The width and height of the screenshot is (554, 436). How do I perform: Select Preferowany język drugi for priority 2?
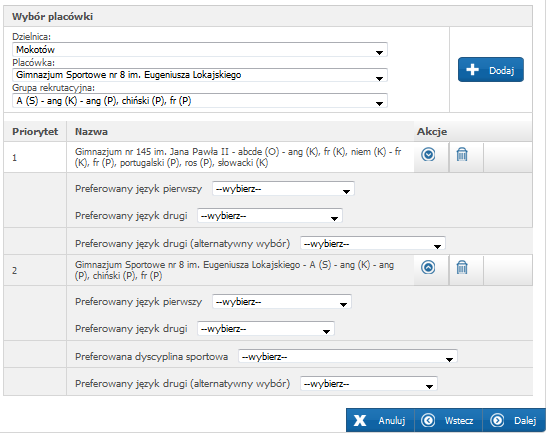tap(266, 329)
